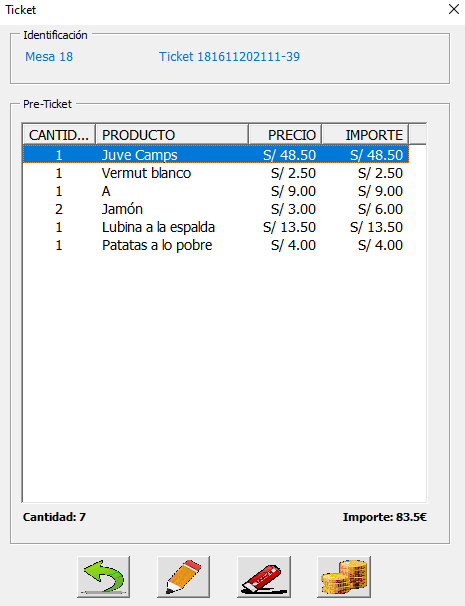Click the Importe: 83.5€ total label
465x606 pixels.
[385, 517]
